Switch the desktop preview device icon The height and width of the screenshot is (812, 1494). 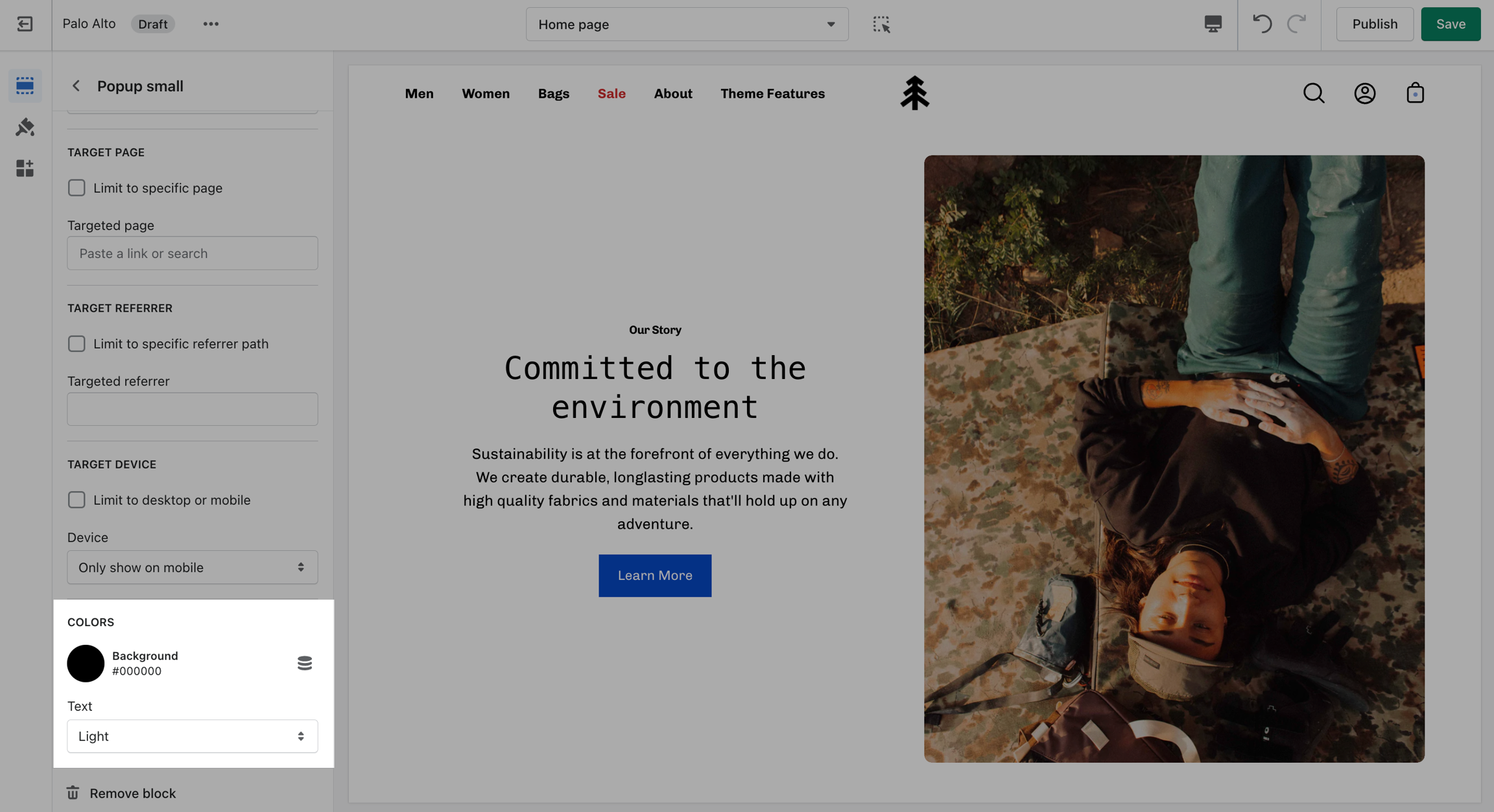(x=1213, y=24)
